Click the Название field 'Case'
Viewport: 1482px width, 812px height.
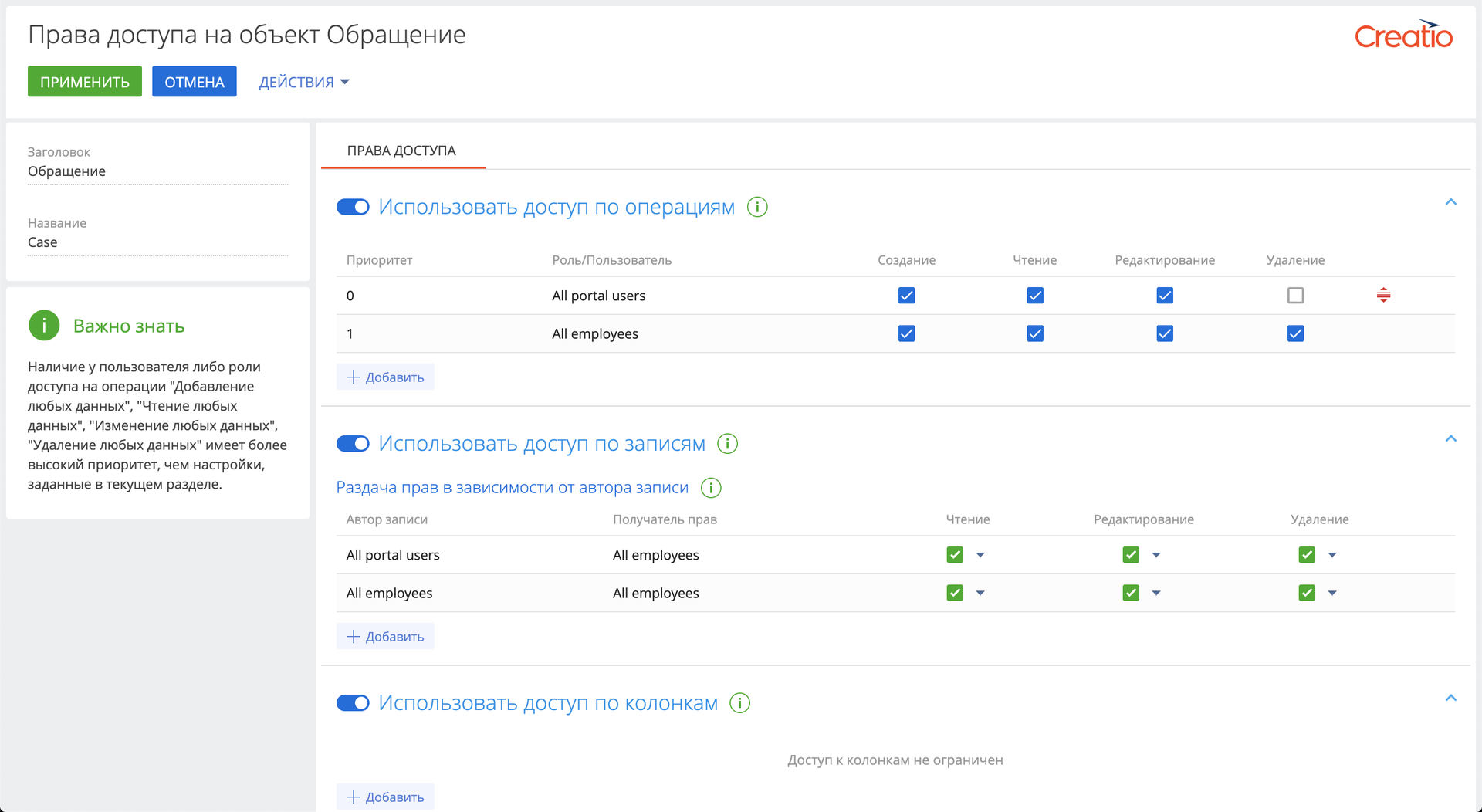158,242
